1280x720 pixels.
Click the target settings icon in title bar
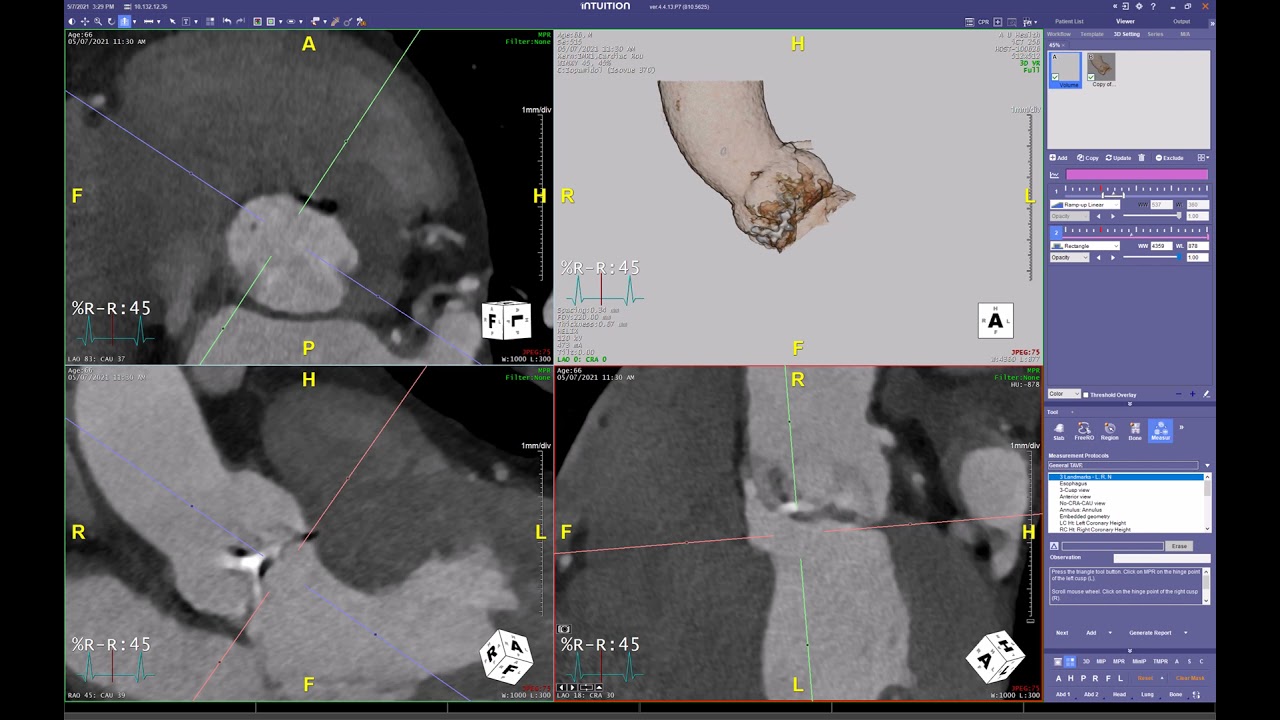[x=1139, y=7]
